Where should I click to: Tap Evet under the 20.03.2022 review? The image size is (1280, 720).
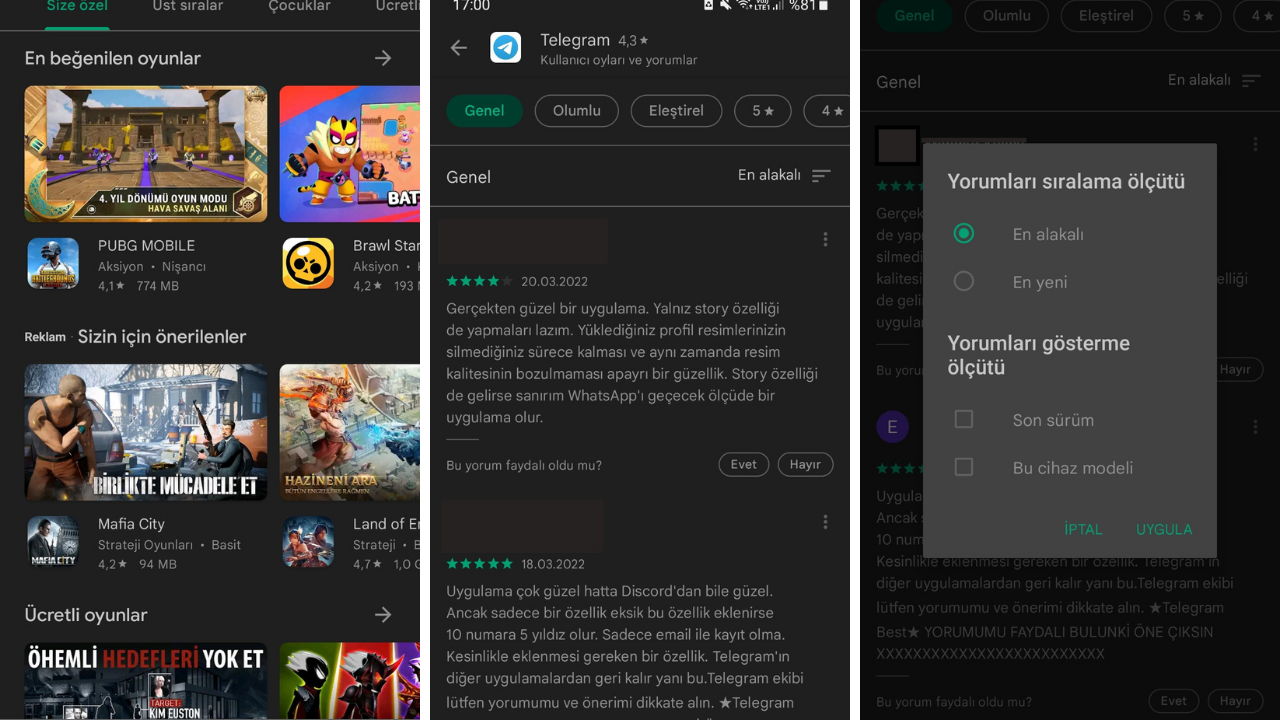click(744, 464)
